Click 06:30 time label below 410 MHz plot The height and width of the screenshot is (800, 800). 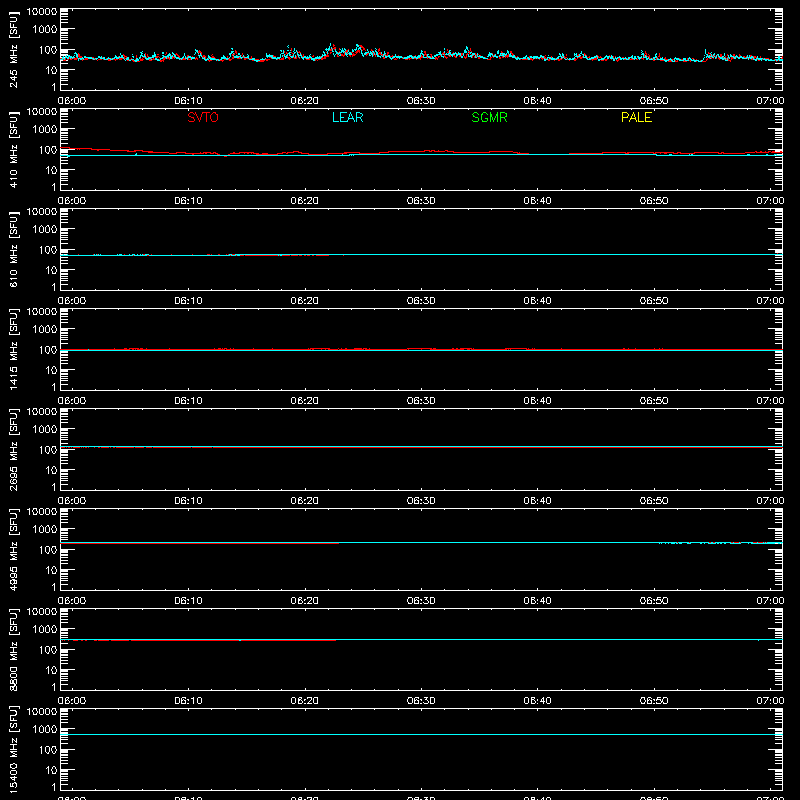coord(421,201)
